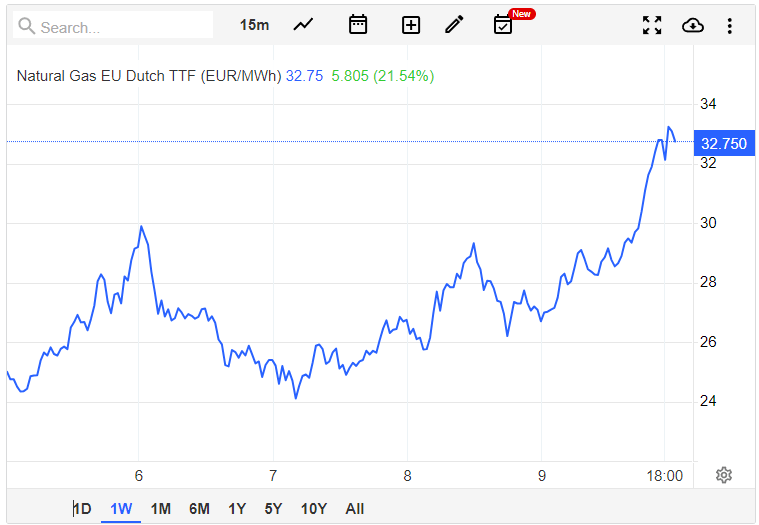Click the 30 price axis label
The width and height of the screenshot is (759, 525).
708,223
